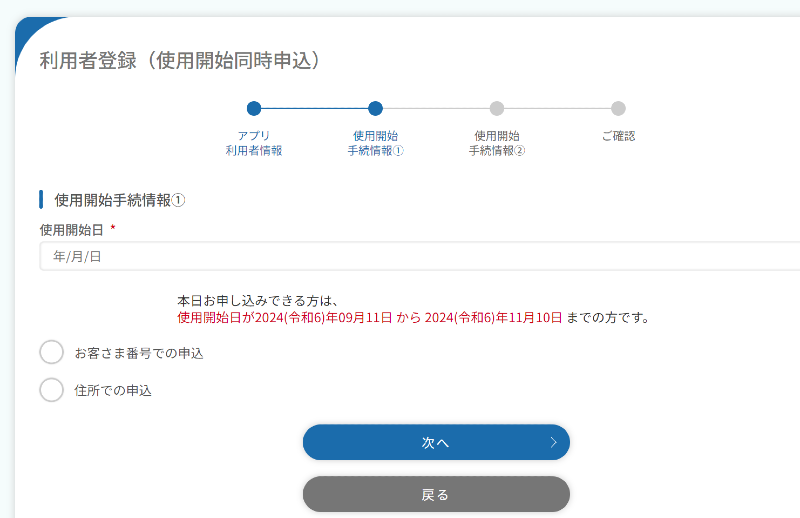Click the 使用開始日 field label

point(71,230)
